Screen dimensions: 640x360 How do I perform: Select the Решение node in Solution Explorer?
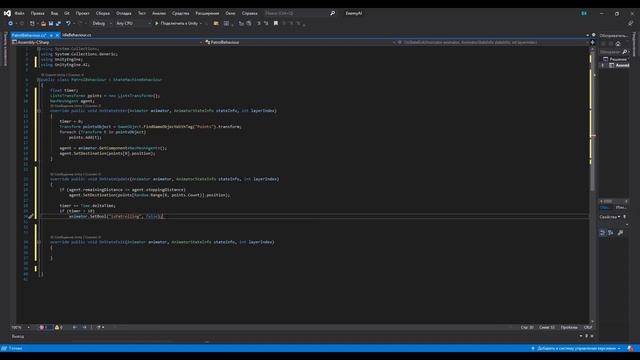point(616,59)
